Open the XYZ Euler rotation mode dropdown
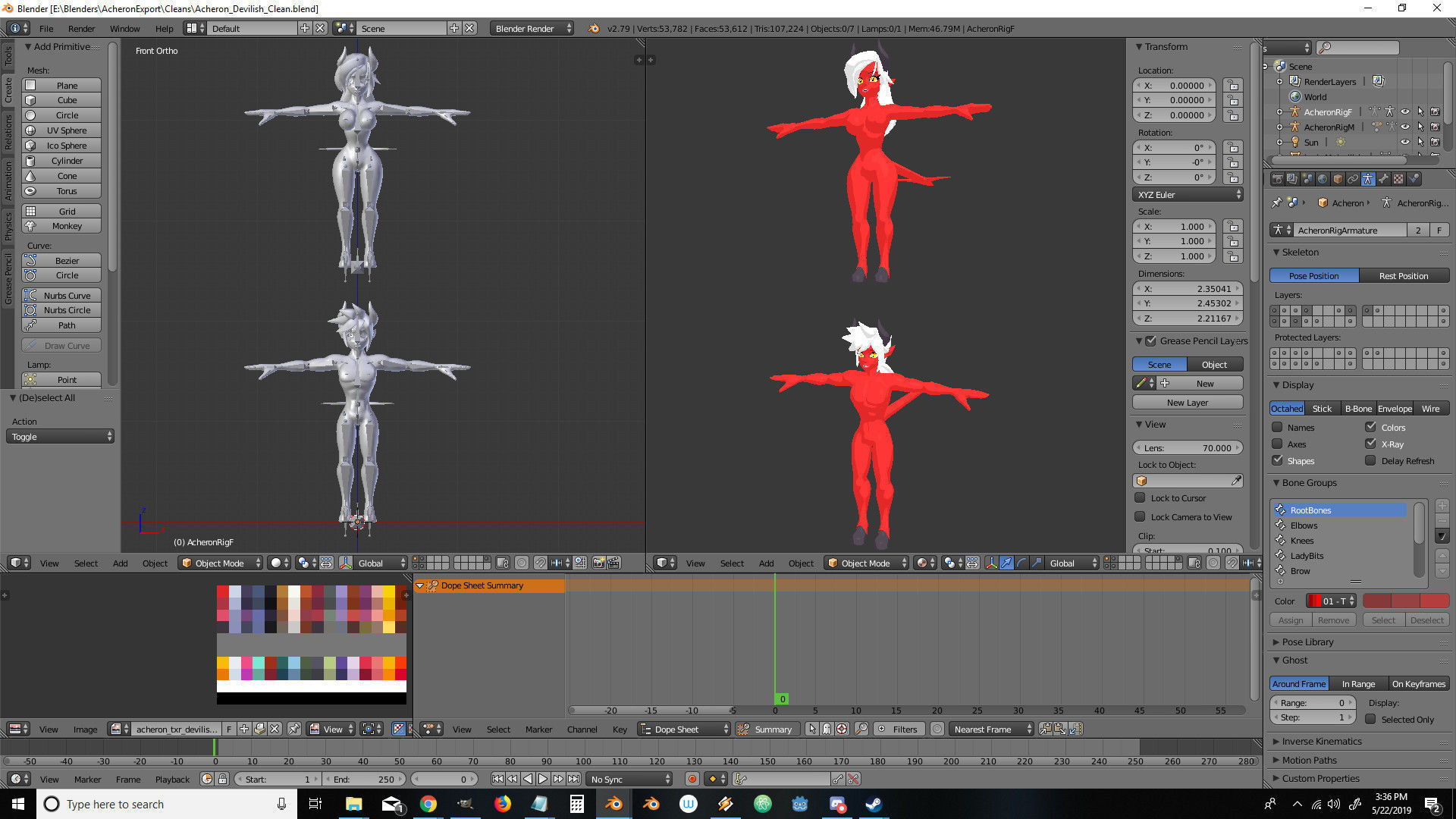This screenshot has width=1456, height=819. (x=1188, y=195)
